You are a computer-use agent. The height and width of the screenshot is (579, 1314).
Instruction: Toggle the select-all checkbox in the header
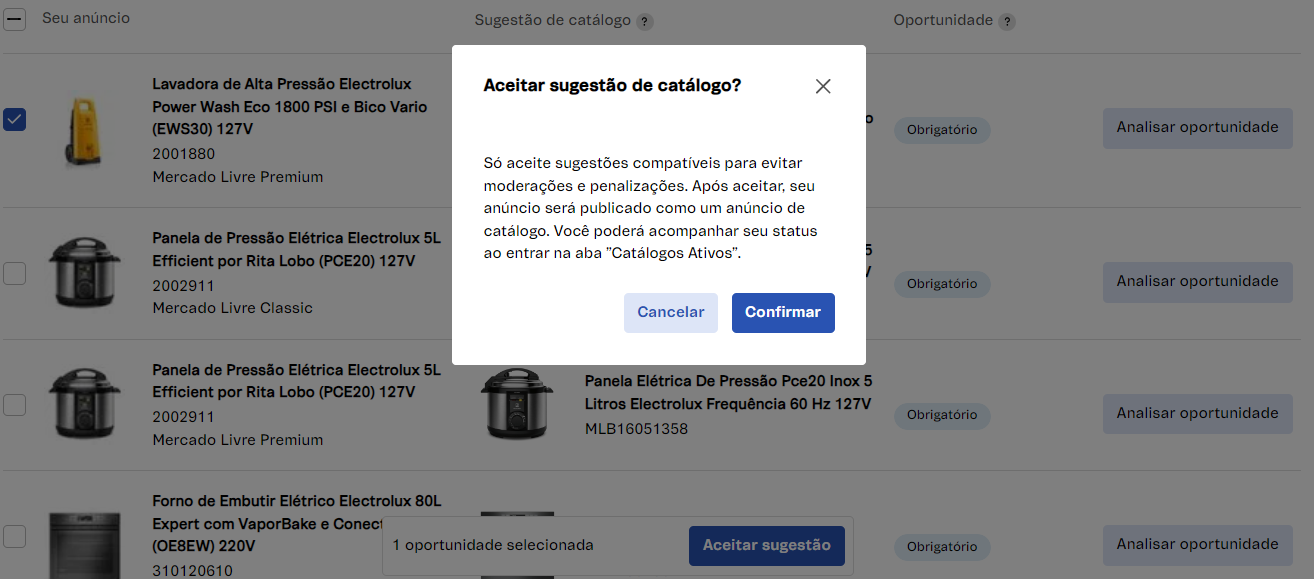[x=14, y=18]
